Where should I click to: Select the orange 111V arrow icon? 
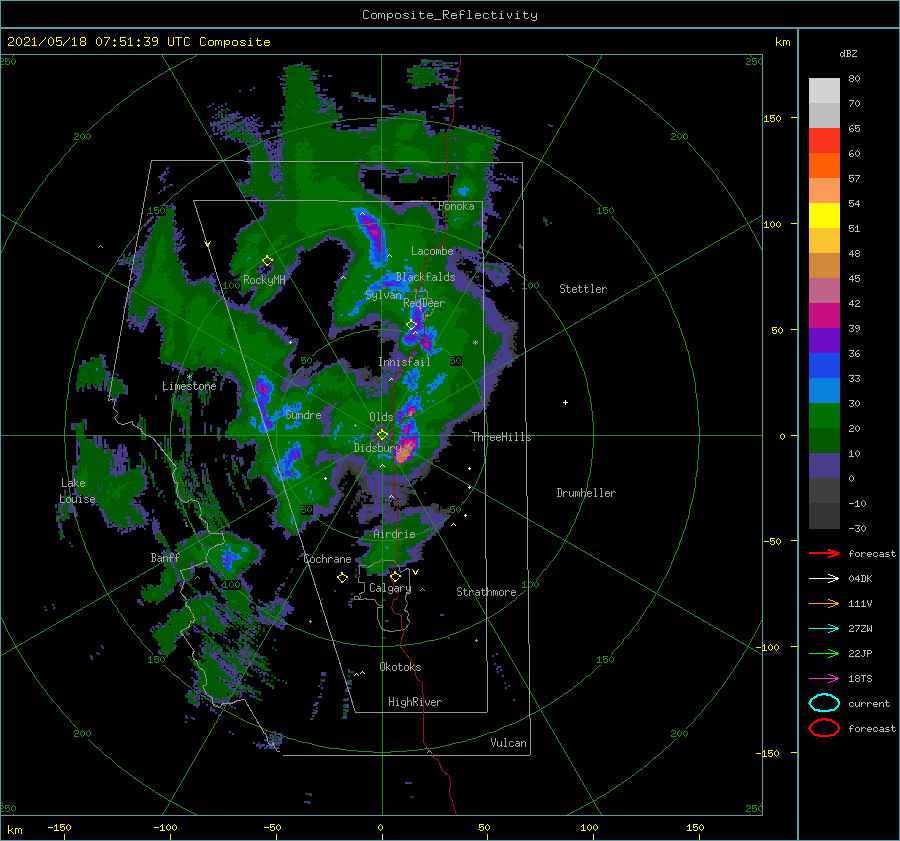pos(824,603)
